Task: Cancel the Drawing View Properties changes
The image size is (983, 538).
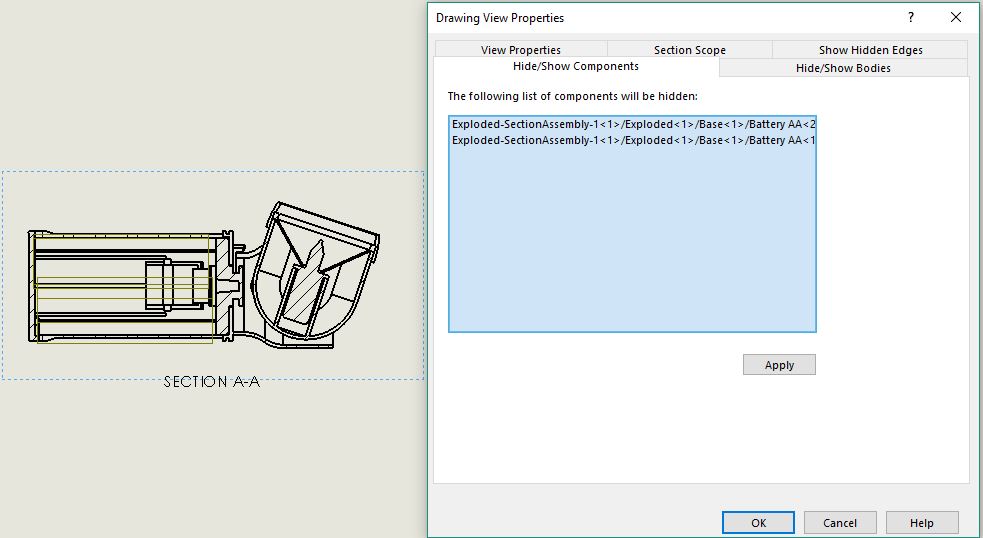Action: [x=839, y=522]
